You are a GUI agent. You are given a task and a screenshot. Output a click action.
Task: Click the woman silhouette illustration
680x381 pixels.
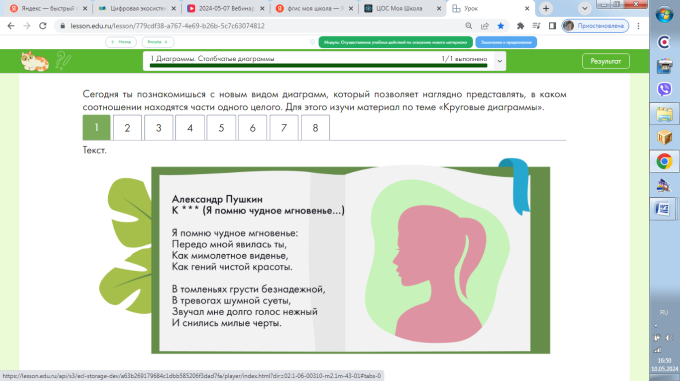point(440,273)
